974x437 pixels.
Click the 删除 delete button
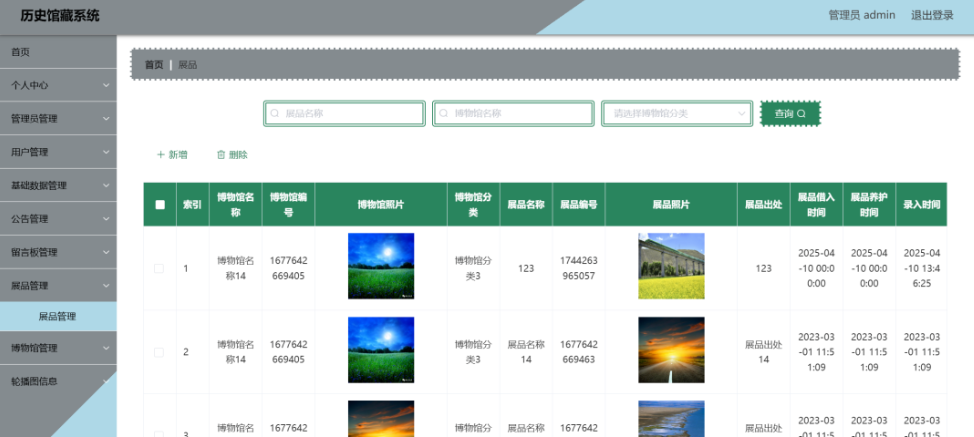point(232,155)
